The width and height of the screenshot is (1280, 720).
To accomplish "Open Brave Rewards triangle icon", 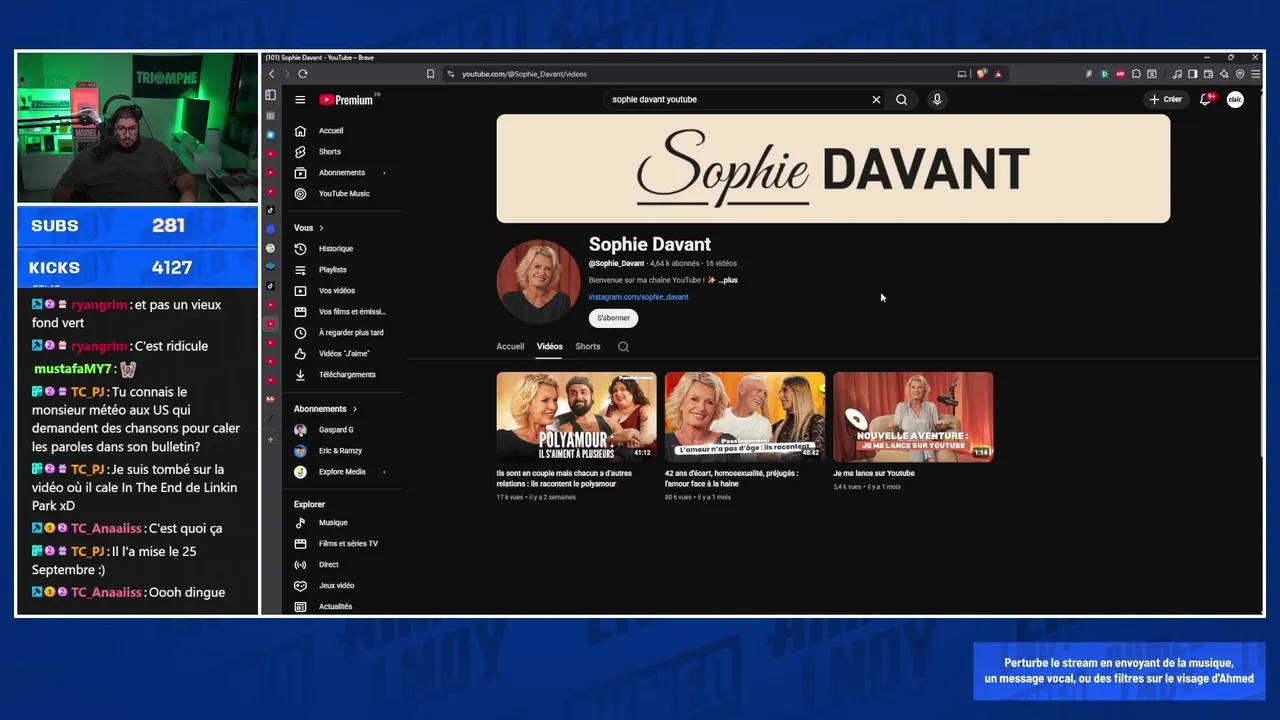I will point(998,74).
